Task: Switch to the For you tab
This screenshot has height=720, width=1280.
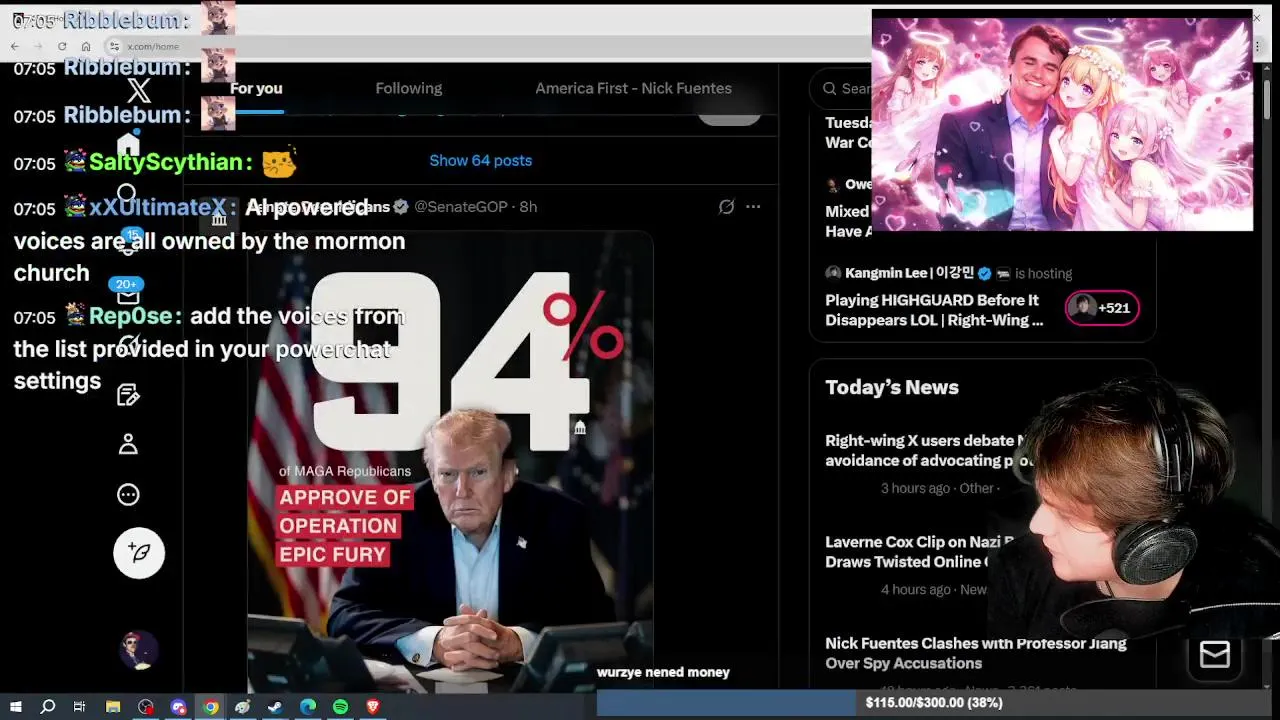Action: pyautogui.click(x=256, y=88)
